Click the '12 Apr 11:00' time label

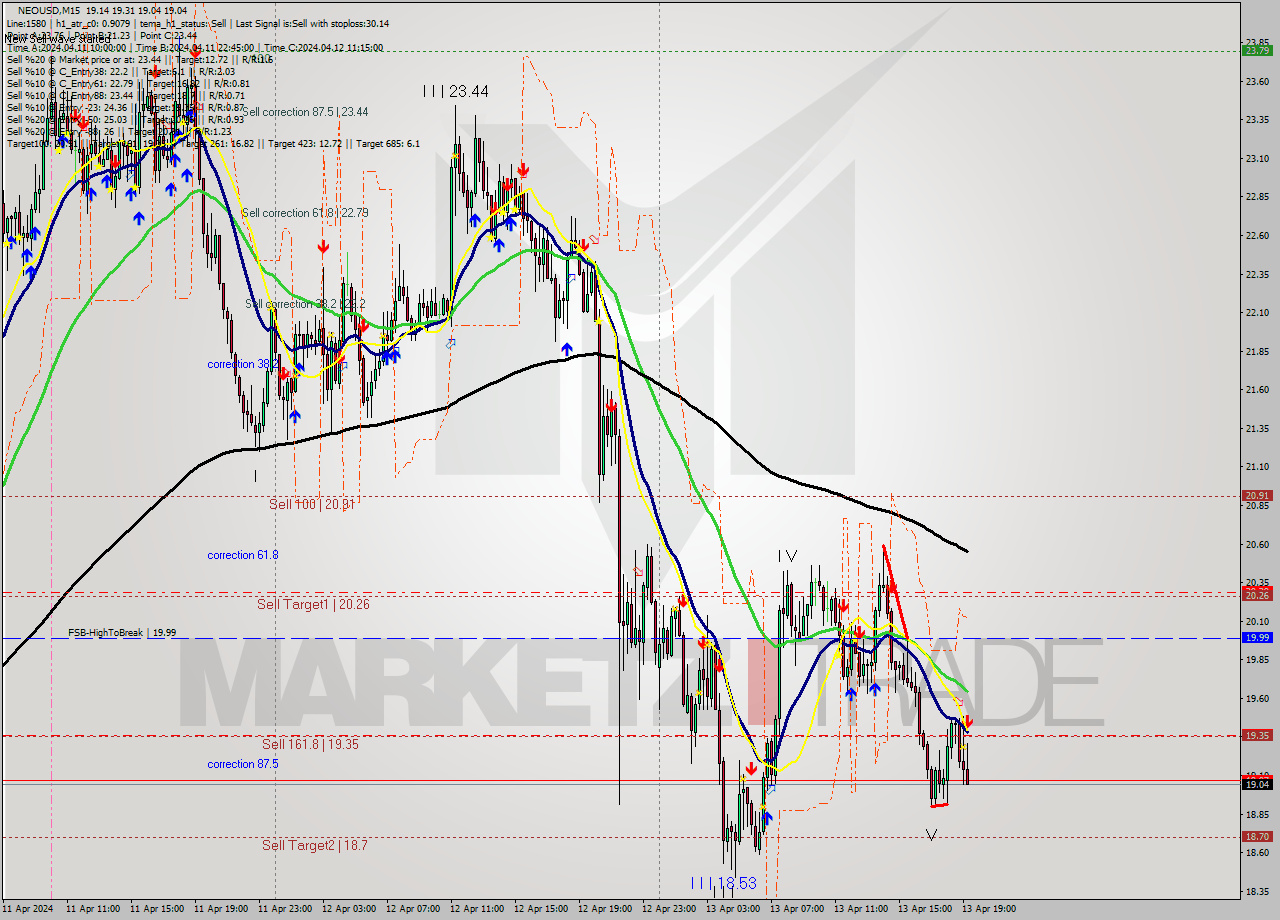tap(478, 909)
